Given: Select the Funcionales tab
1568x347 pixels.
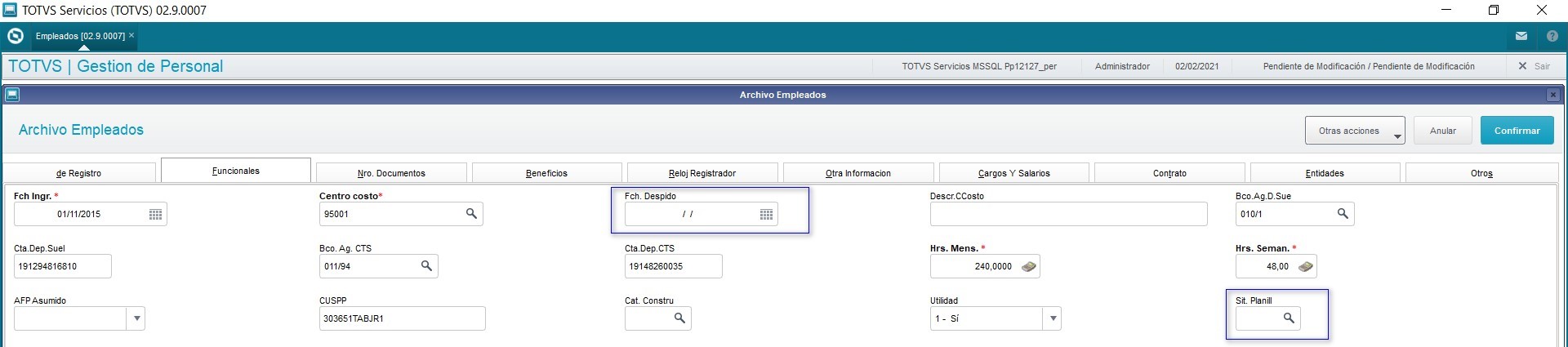Looking at the screenshot, I should (236, 171).
